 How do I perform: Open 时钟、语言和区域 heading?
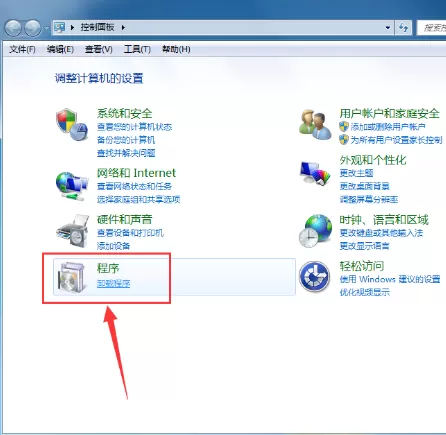click(x=384, y=219)
